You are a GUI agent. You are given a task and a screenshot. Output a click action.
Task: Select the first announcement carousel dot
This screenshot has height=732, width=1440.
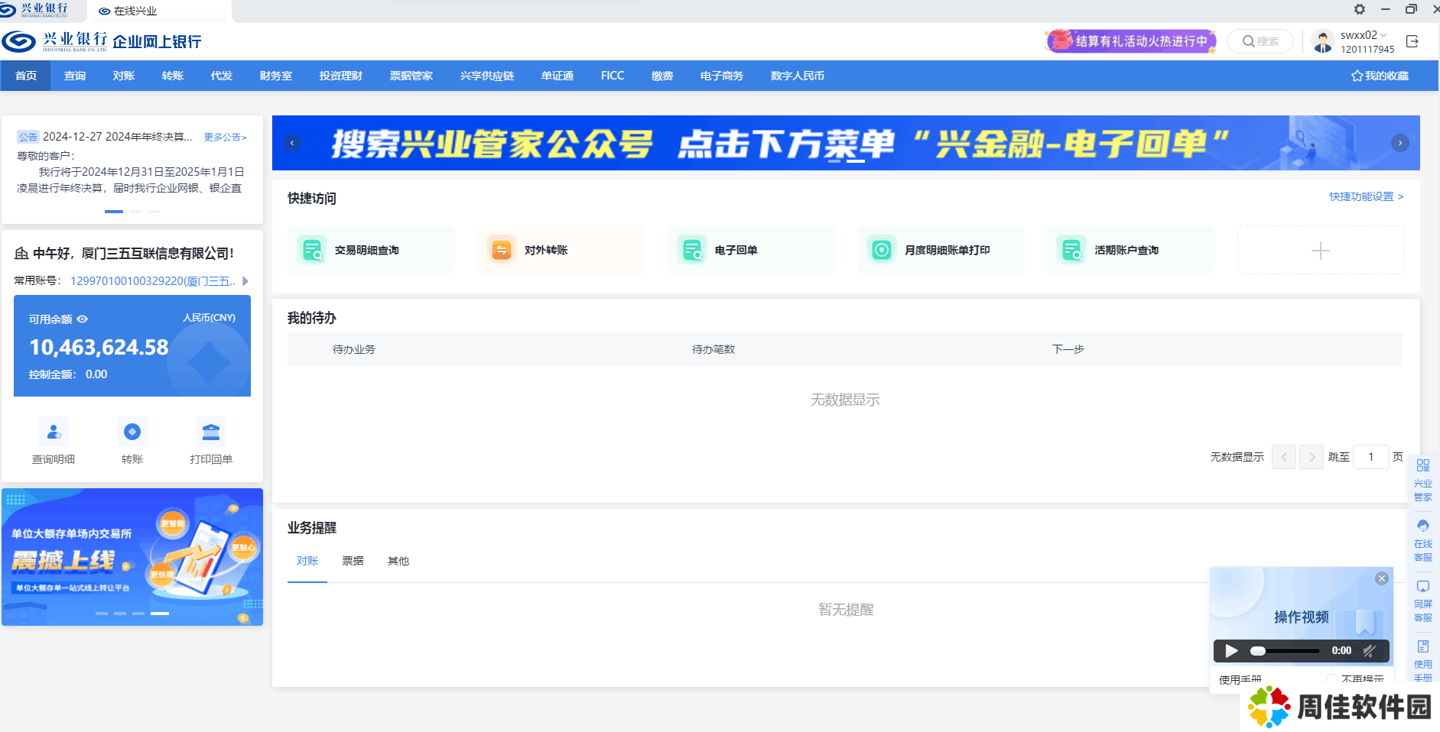click(114, 211)
